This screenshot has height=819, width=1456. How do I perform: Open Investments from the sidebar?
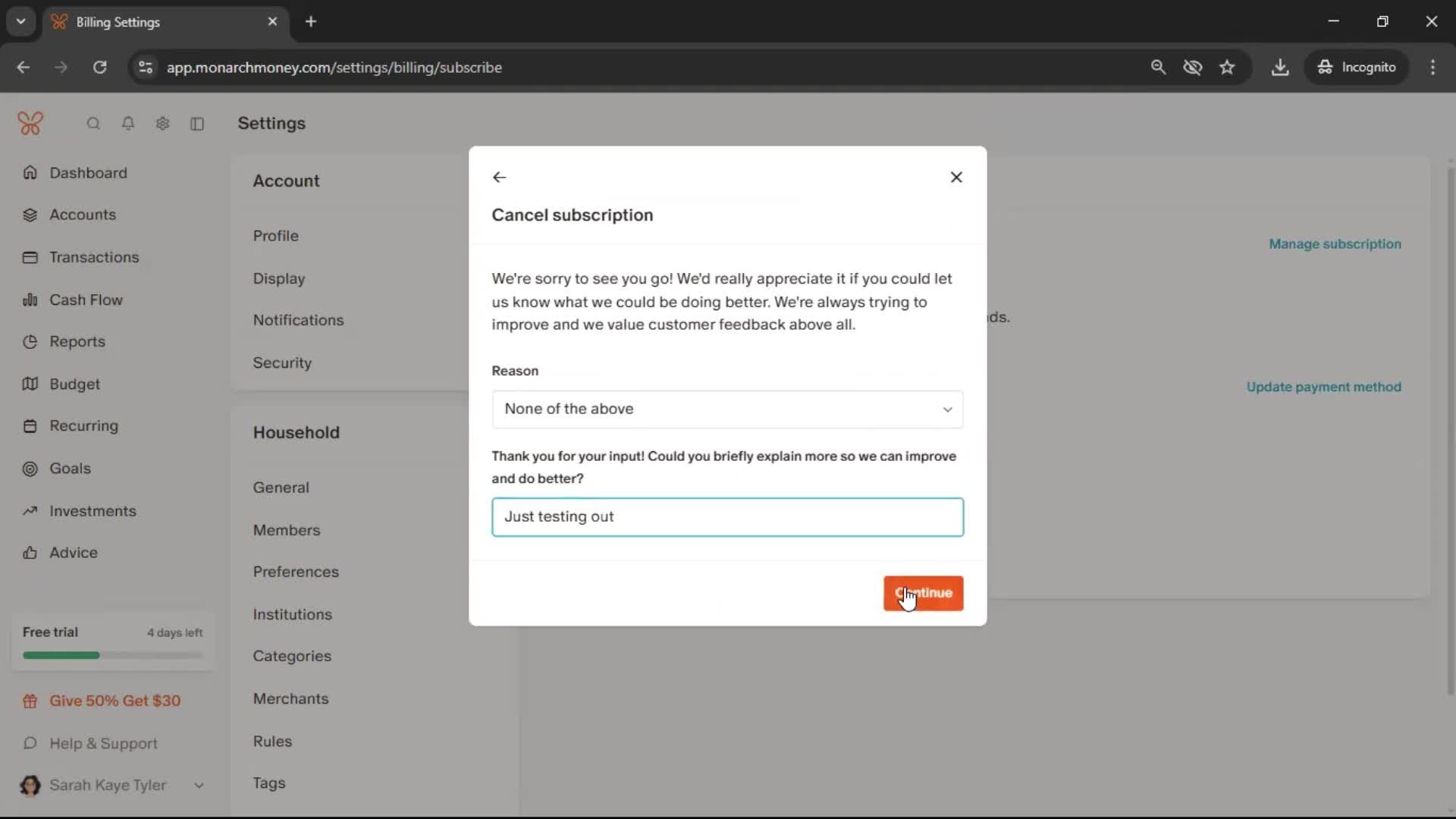coord(93,511)
